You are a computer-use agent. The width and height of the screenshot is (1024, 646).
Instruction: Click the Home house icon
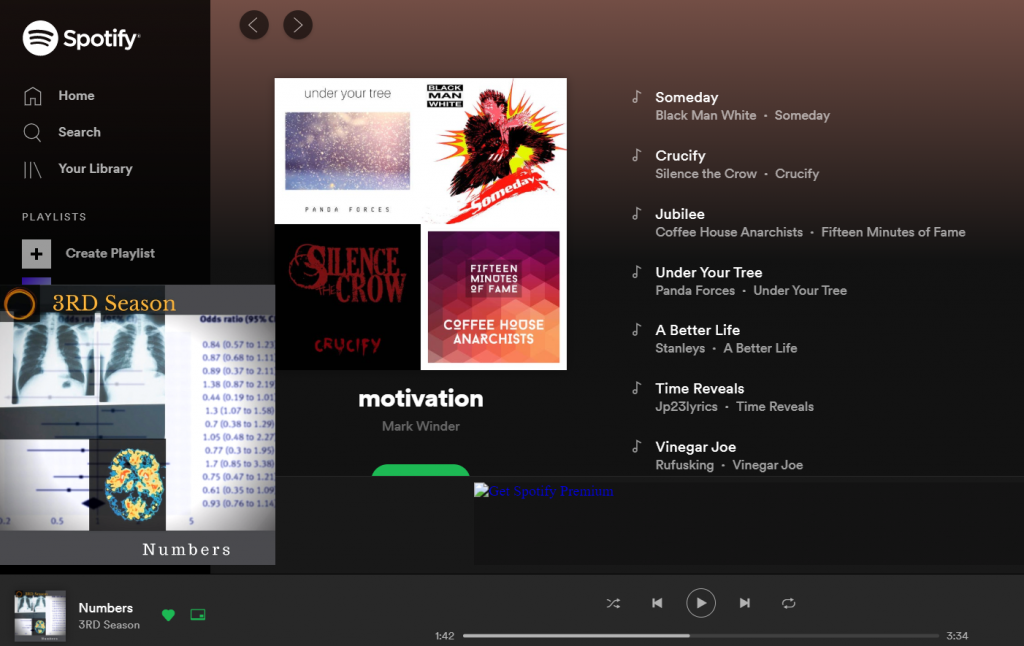(33, 96)
